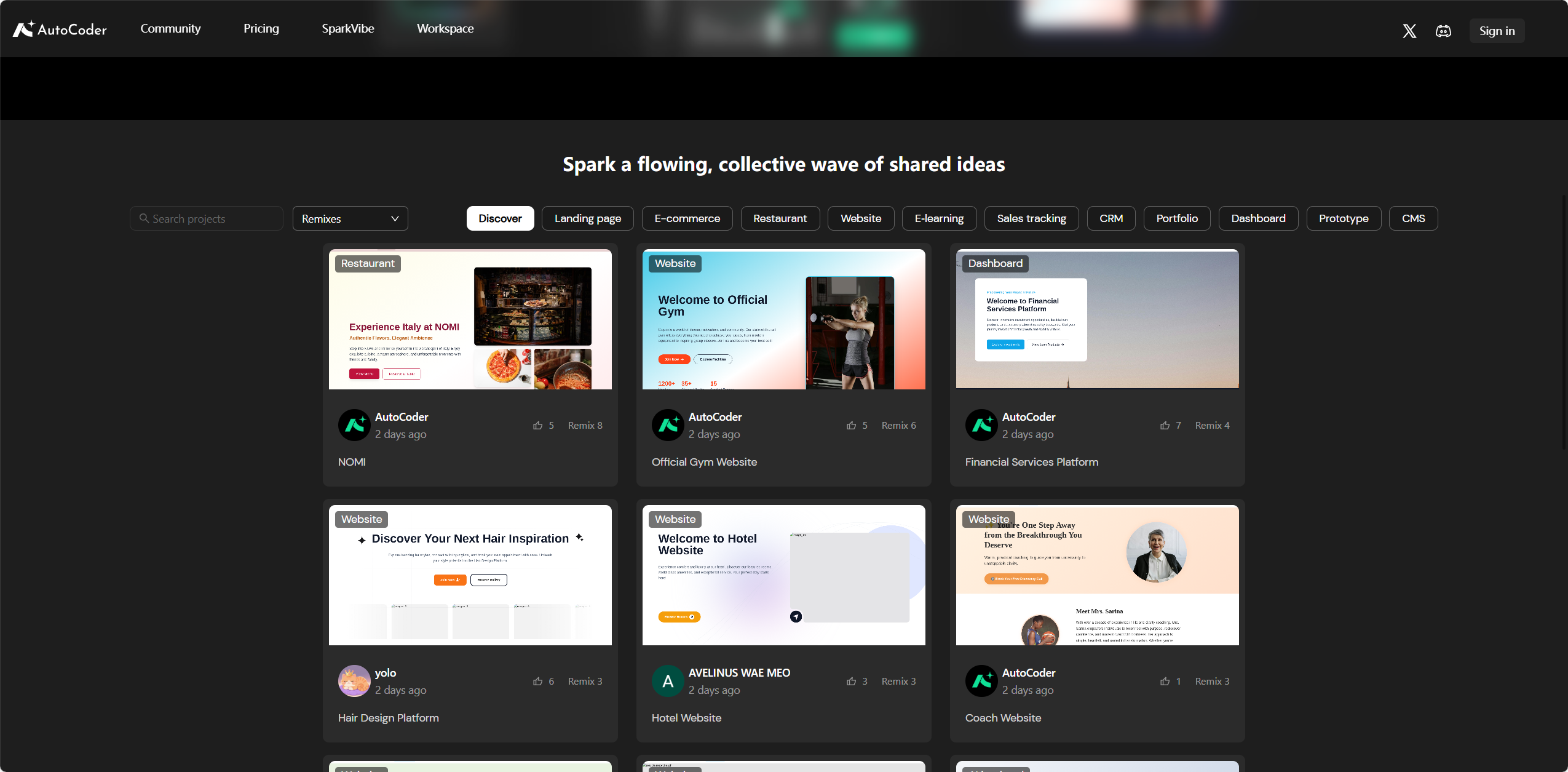Like the NOMI project thumbs-up icon
The image size is (1568, 772).
coord(538,425)
